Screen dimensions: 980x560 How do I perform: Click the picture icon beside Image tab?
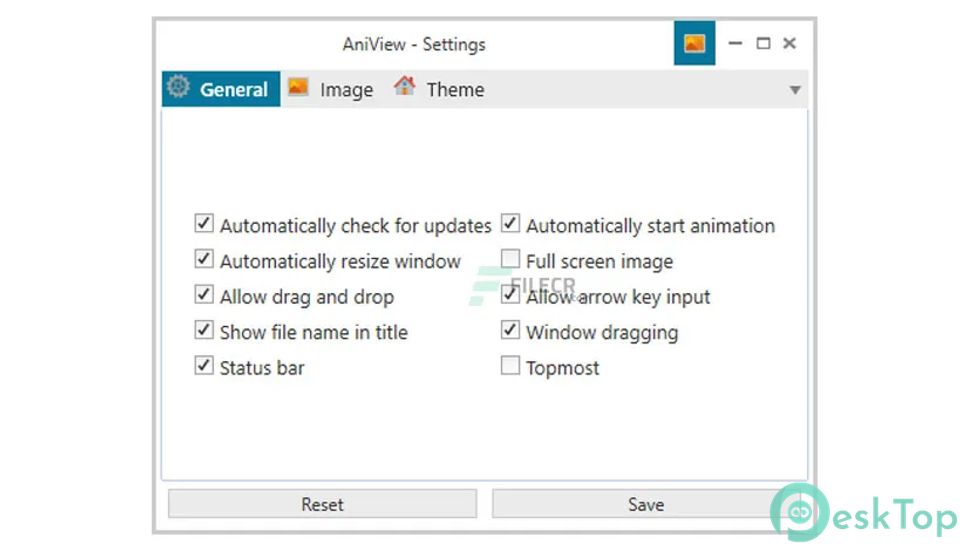298,86
